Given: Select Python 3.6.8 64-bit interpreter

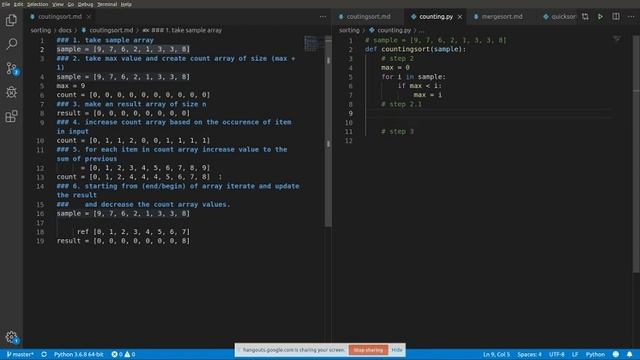Looking at the screenshot, I should (x=79, y=354).
